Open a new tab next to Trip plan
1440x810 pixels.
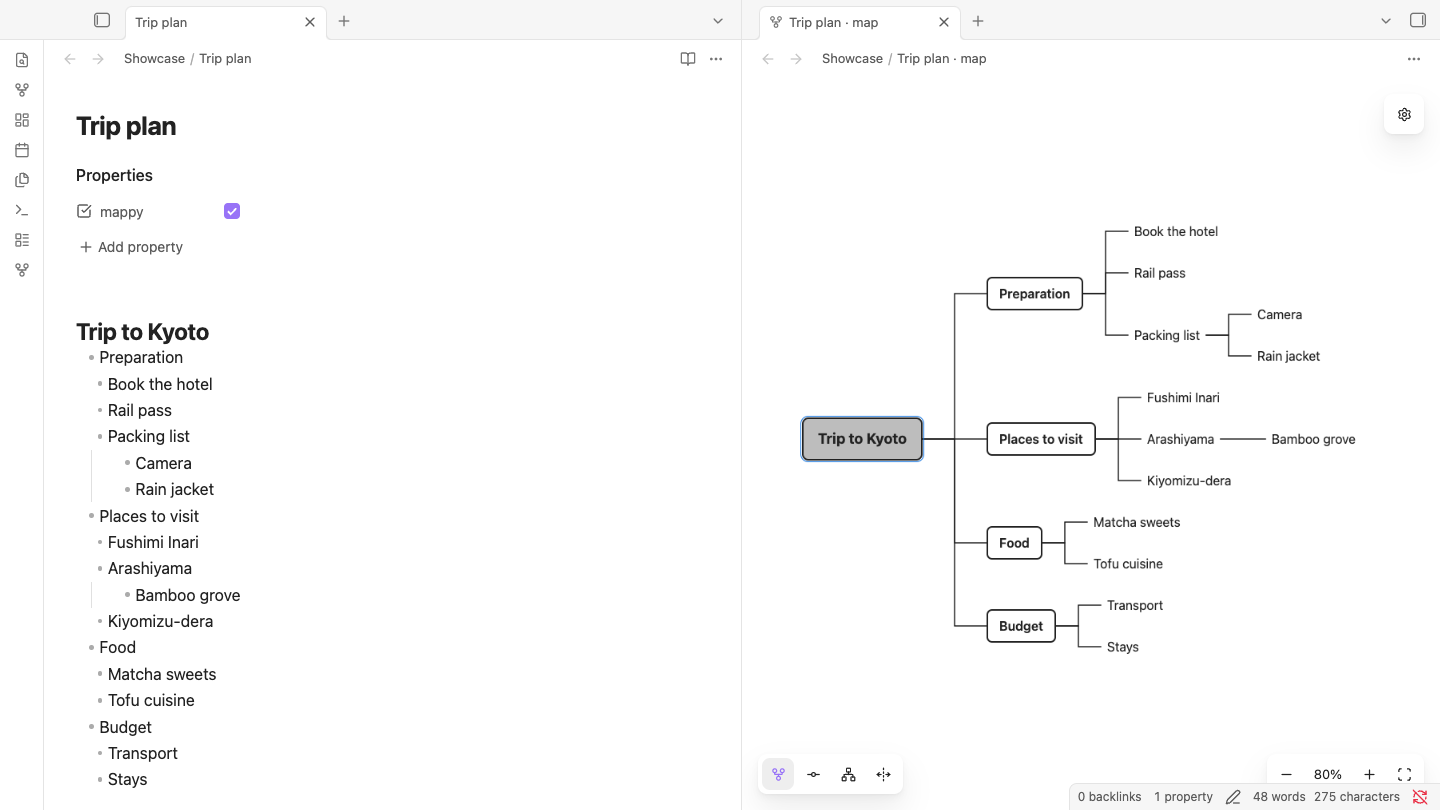coord(344,21)
